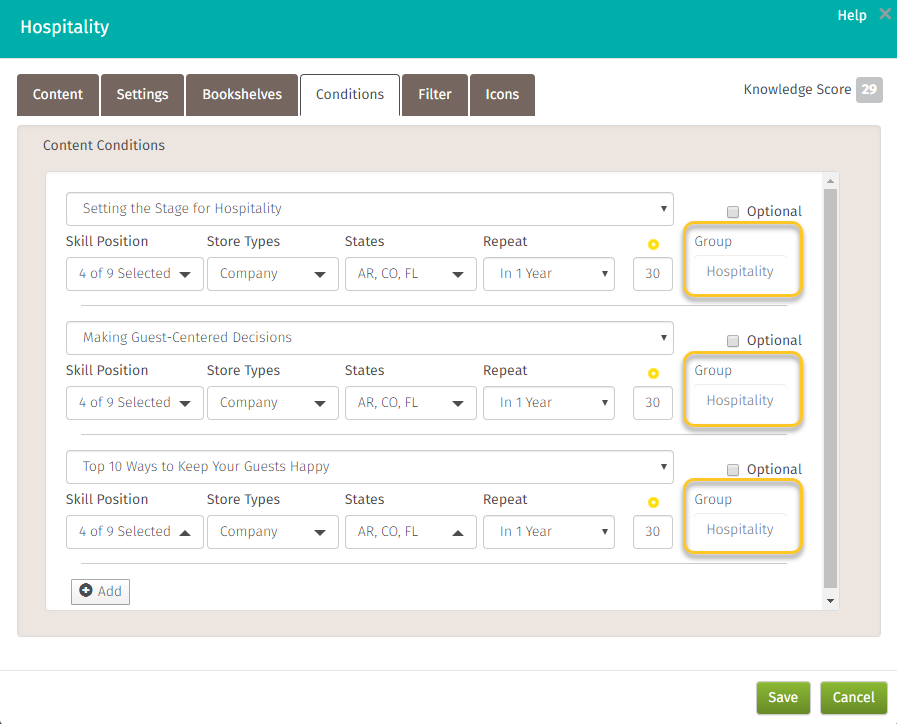
Task: Open the Setting the Stage for Hospitality dropdown
Action: point(370,209)
